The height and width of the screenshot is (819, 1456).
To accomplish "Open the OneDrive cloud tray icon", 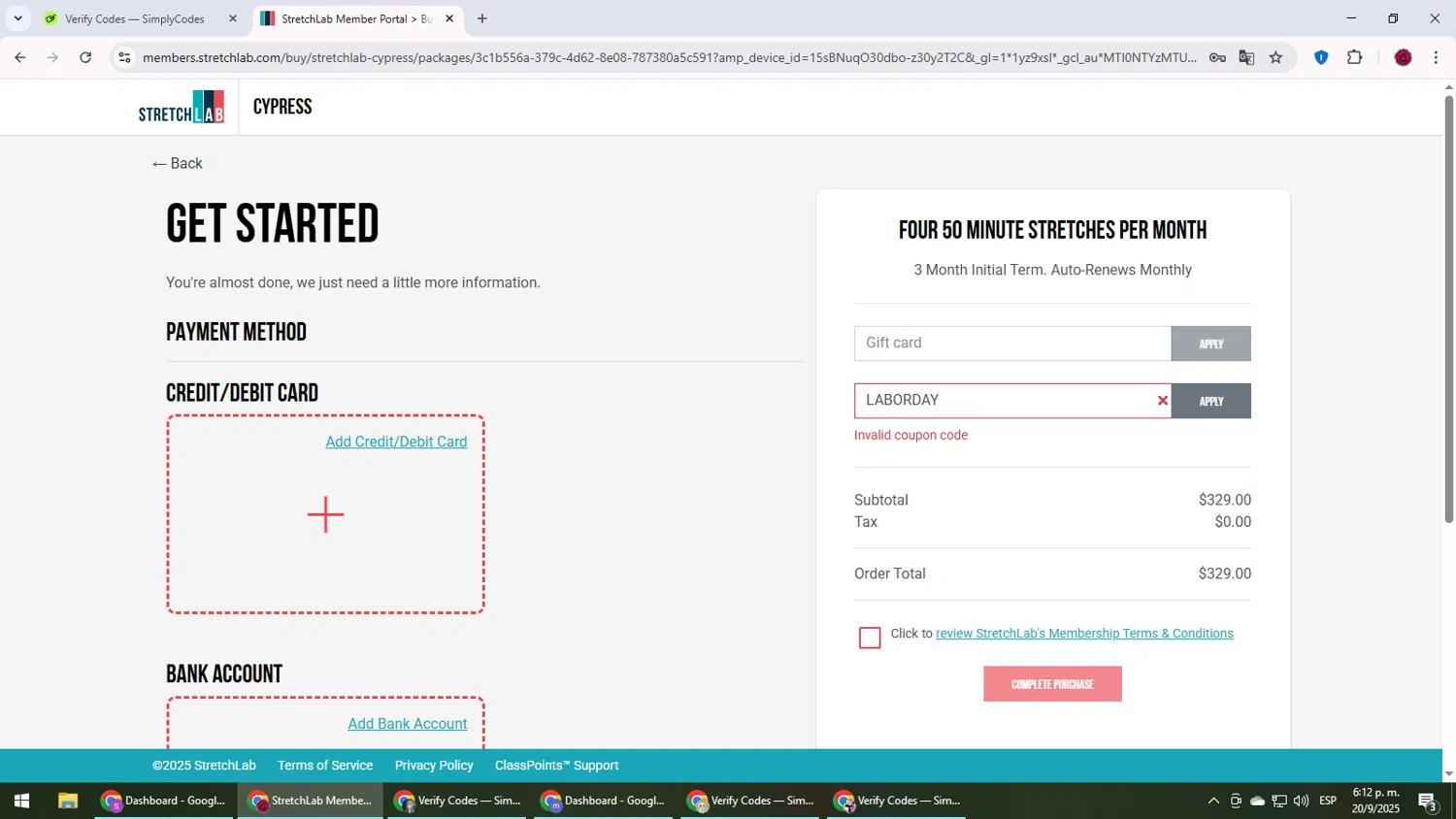I will [x=1257, y=801].
